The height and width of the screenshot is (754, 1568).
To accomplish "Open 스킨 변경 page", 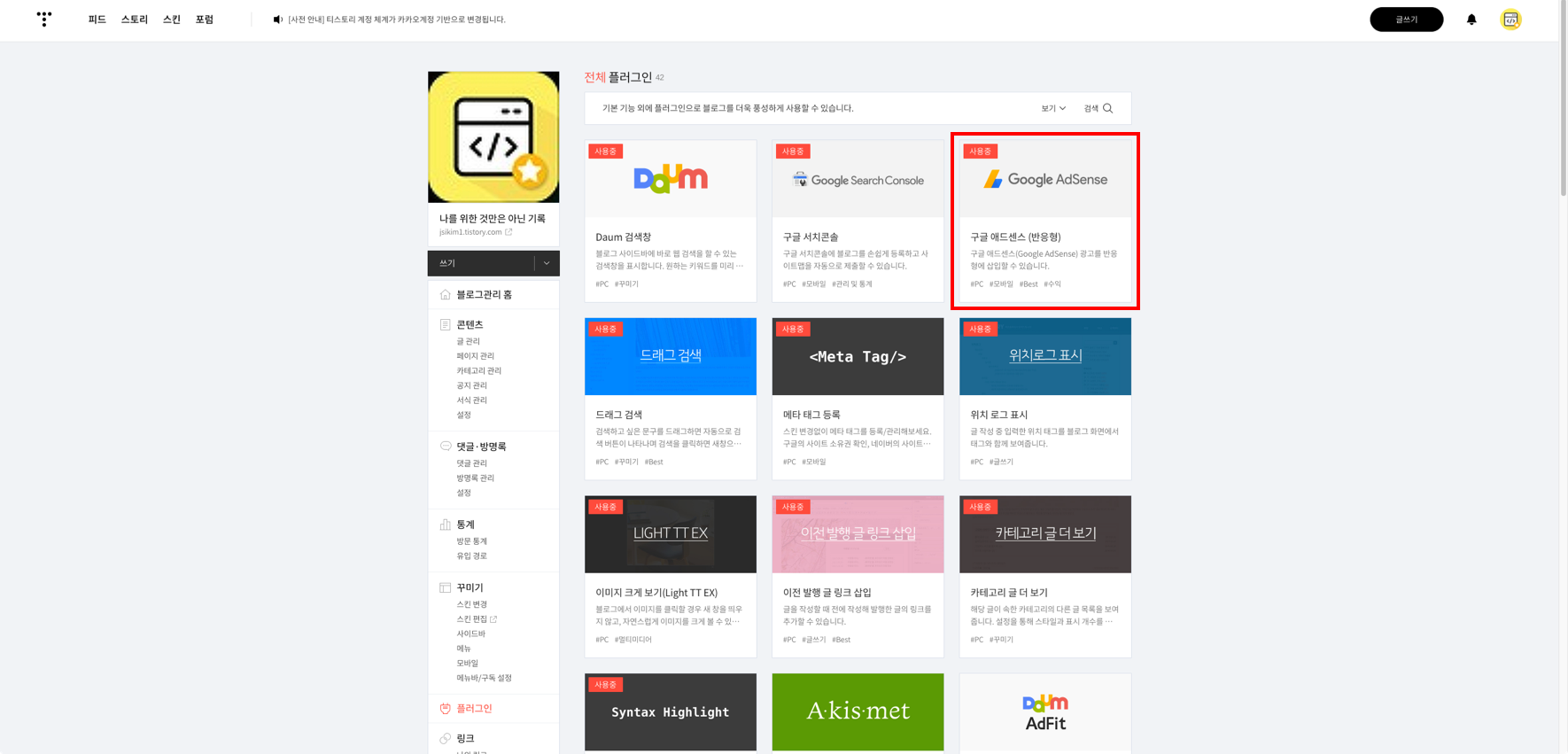I will 471,604.
